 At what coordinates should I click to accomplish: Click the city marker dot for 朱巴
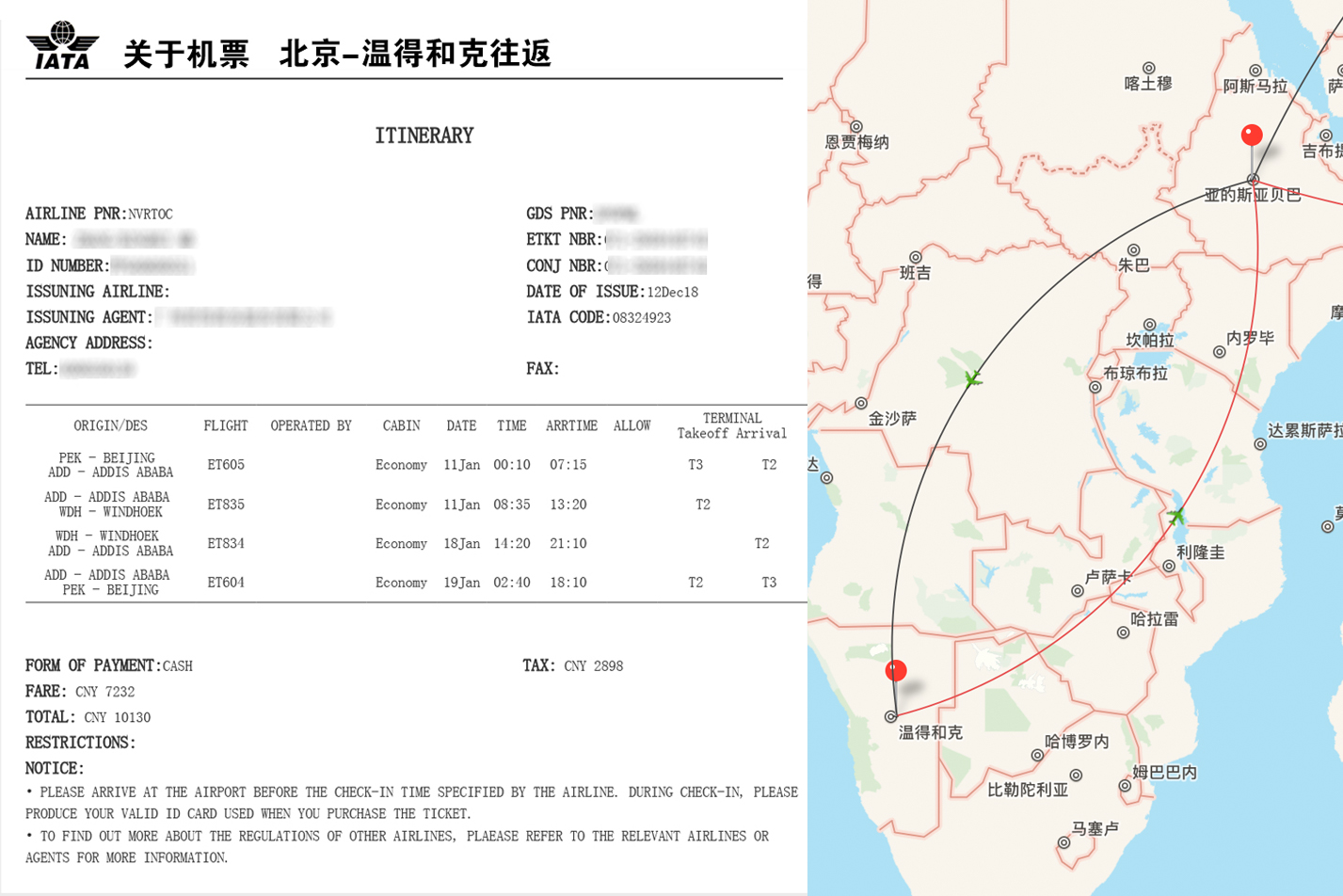pyautogui.click(x=1133, y=250)
